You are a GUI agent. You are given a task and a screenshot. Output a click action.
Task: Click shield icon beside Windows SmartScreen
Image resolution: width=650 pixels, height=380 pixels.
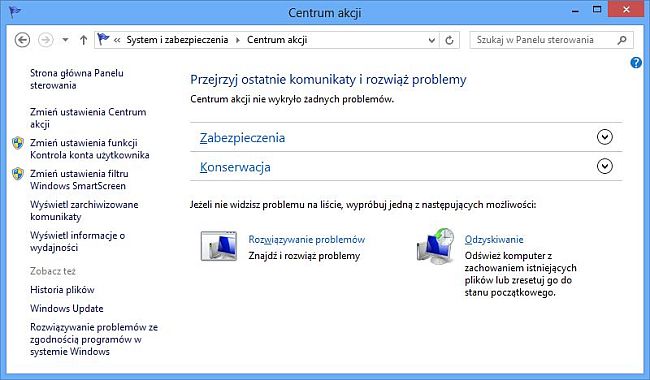coord(18,174)
